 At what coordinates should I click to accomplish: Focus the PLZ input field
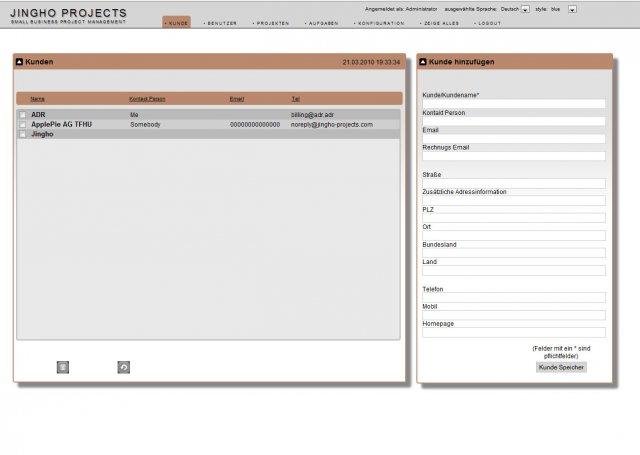click(x=514, y=218)
